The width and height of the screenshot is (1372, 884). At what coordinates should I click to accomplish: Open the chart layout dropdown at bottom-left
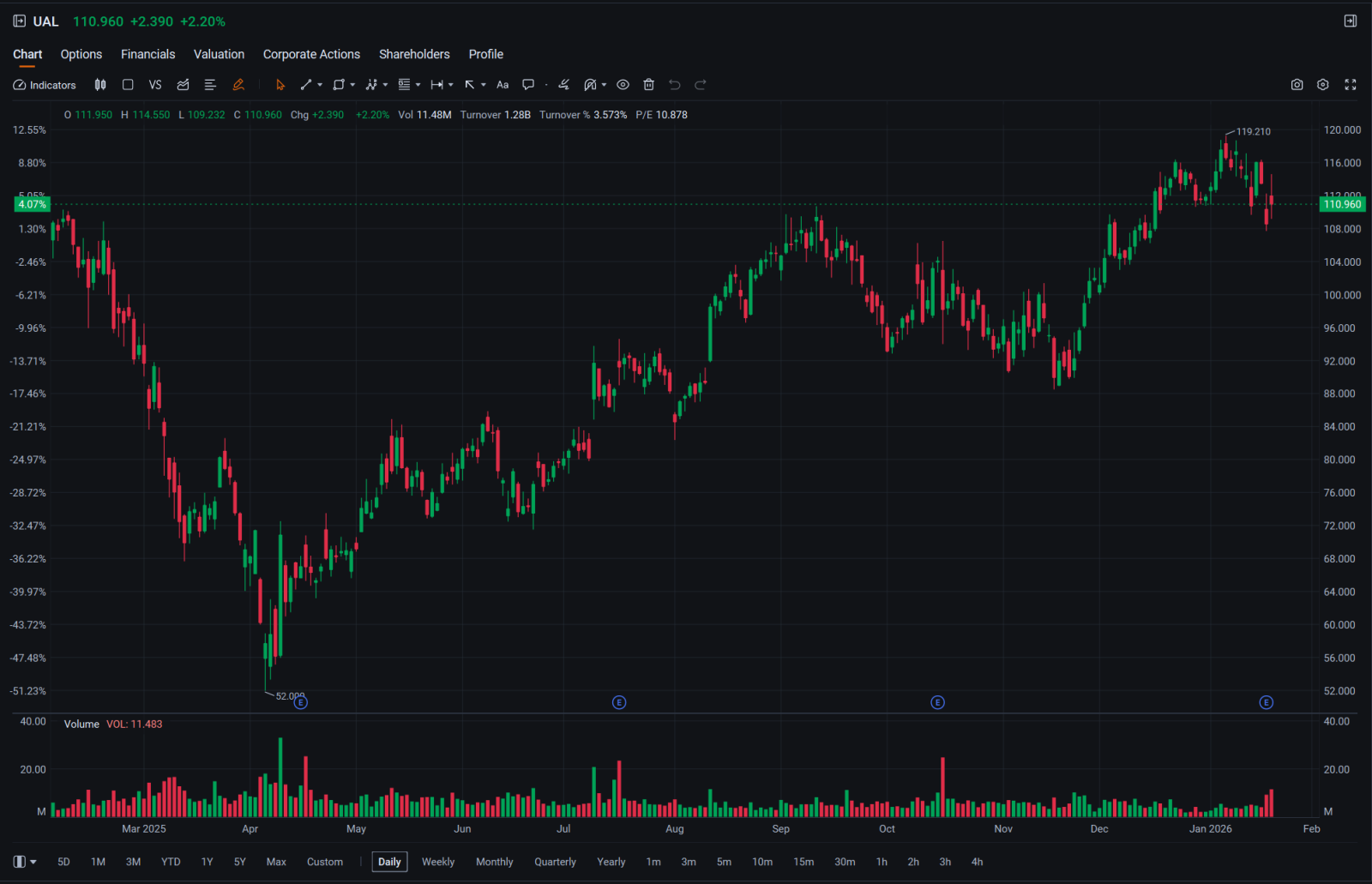(26, 862)
